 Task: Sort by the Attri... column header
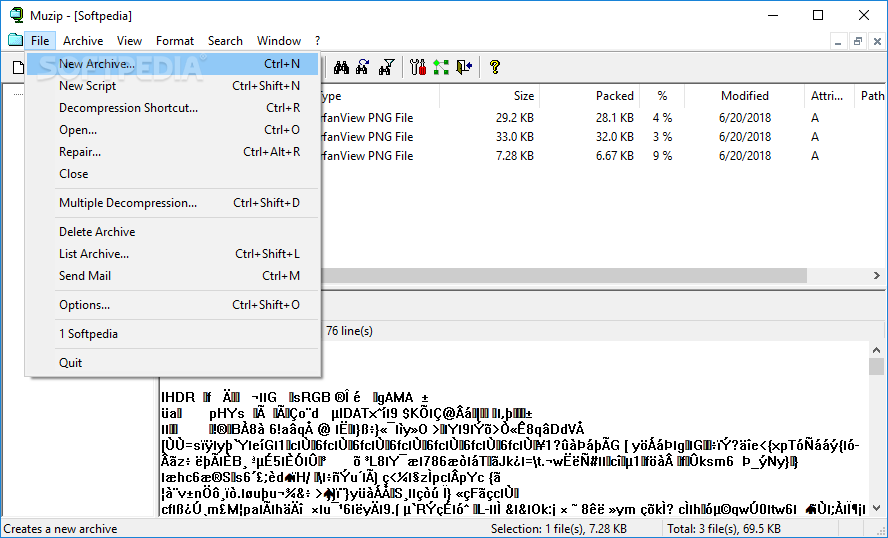tap(829, 96)
